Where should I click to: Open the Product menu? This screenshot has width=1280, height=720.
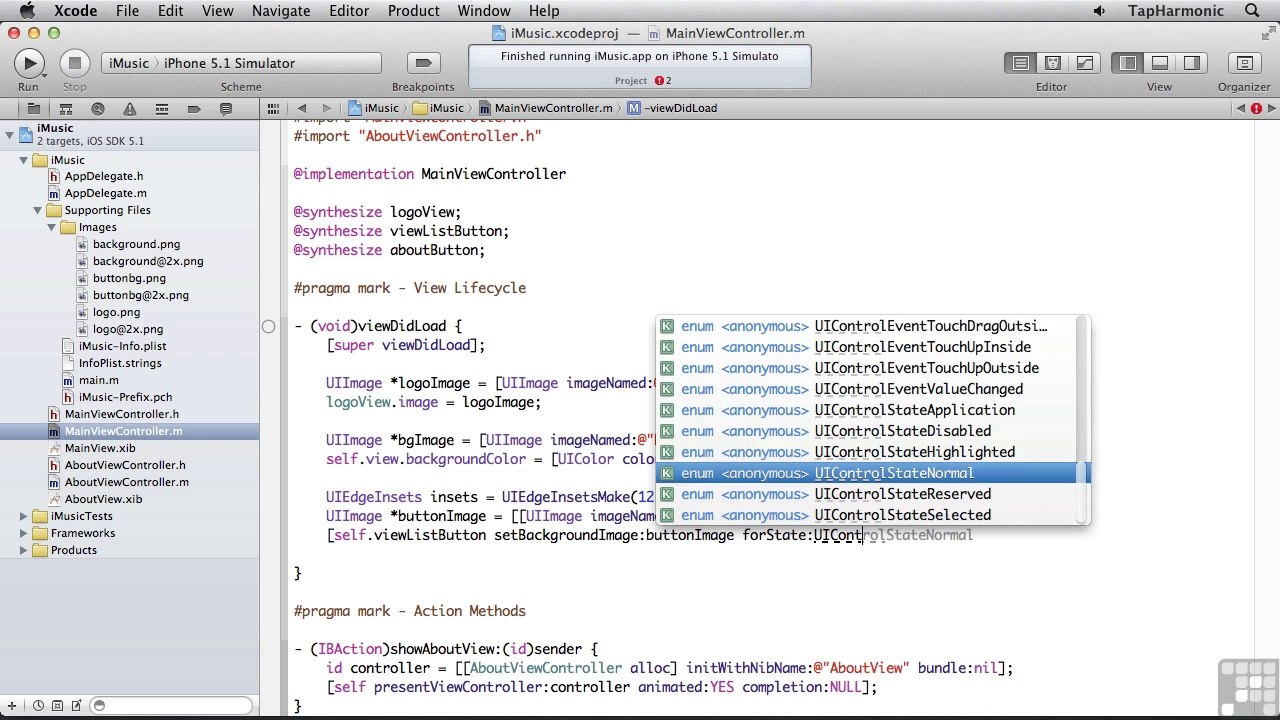pos(413,11)
